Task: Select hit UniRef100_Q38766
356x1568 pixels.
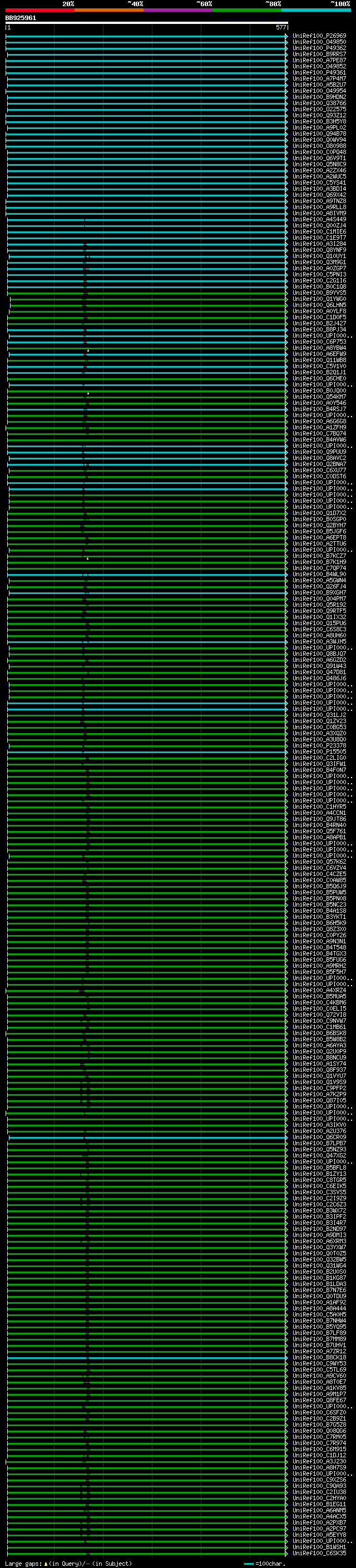Action: click(319, 103)
